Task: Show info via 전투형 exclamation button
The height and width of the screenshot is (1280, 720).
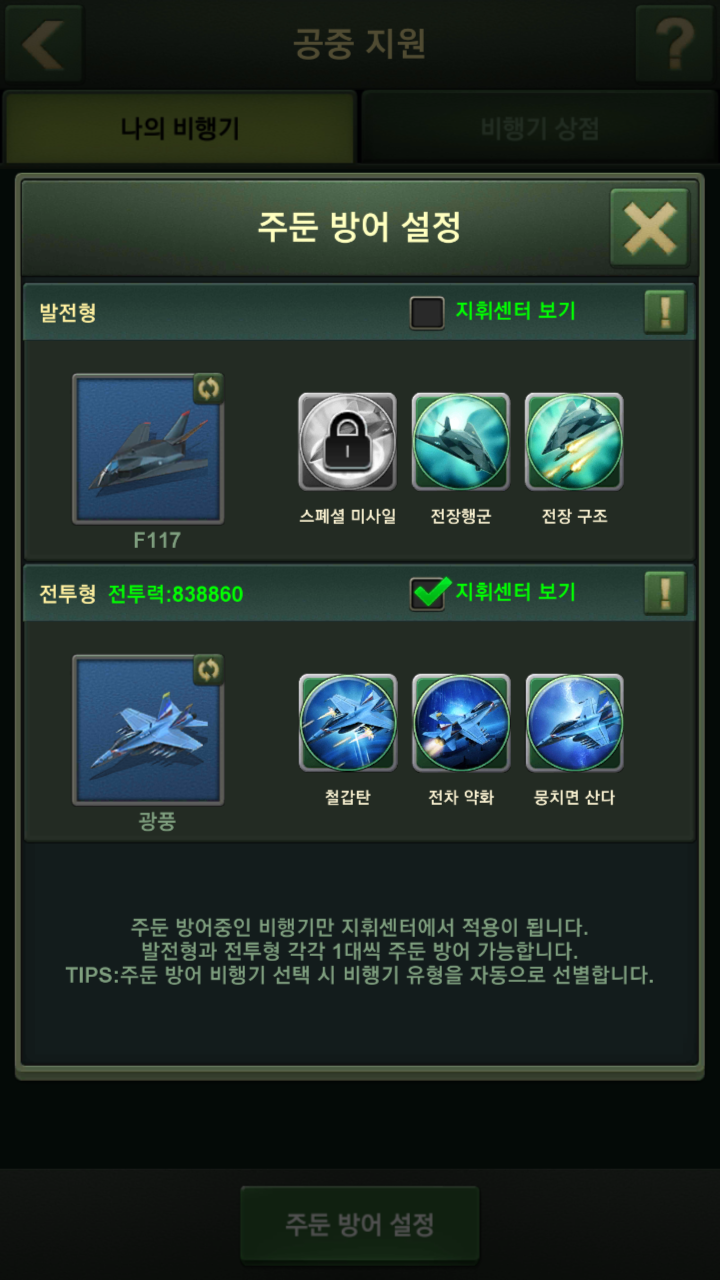Action: click(x=665, y=593)
